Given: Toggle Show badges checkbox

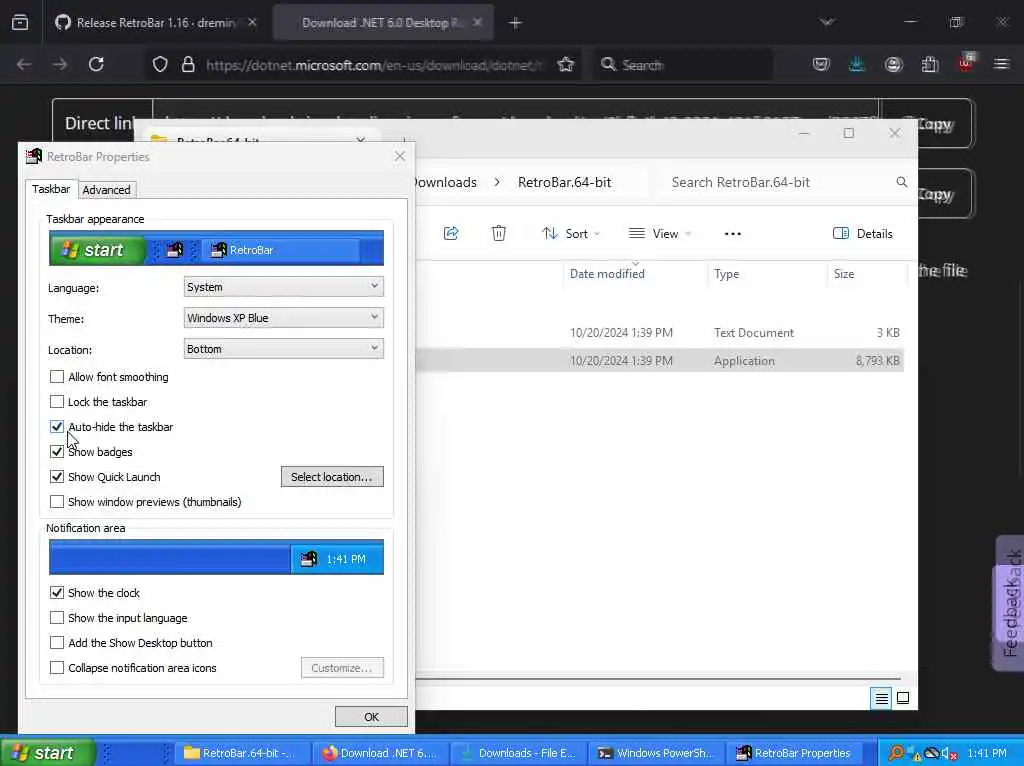Looking at the screenshot, I should [x=57, y=451].
